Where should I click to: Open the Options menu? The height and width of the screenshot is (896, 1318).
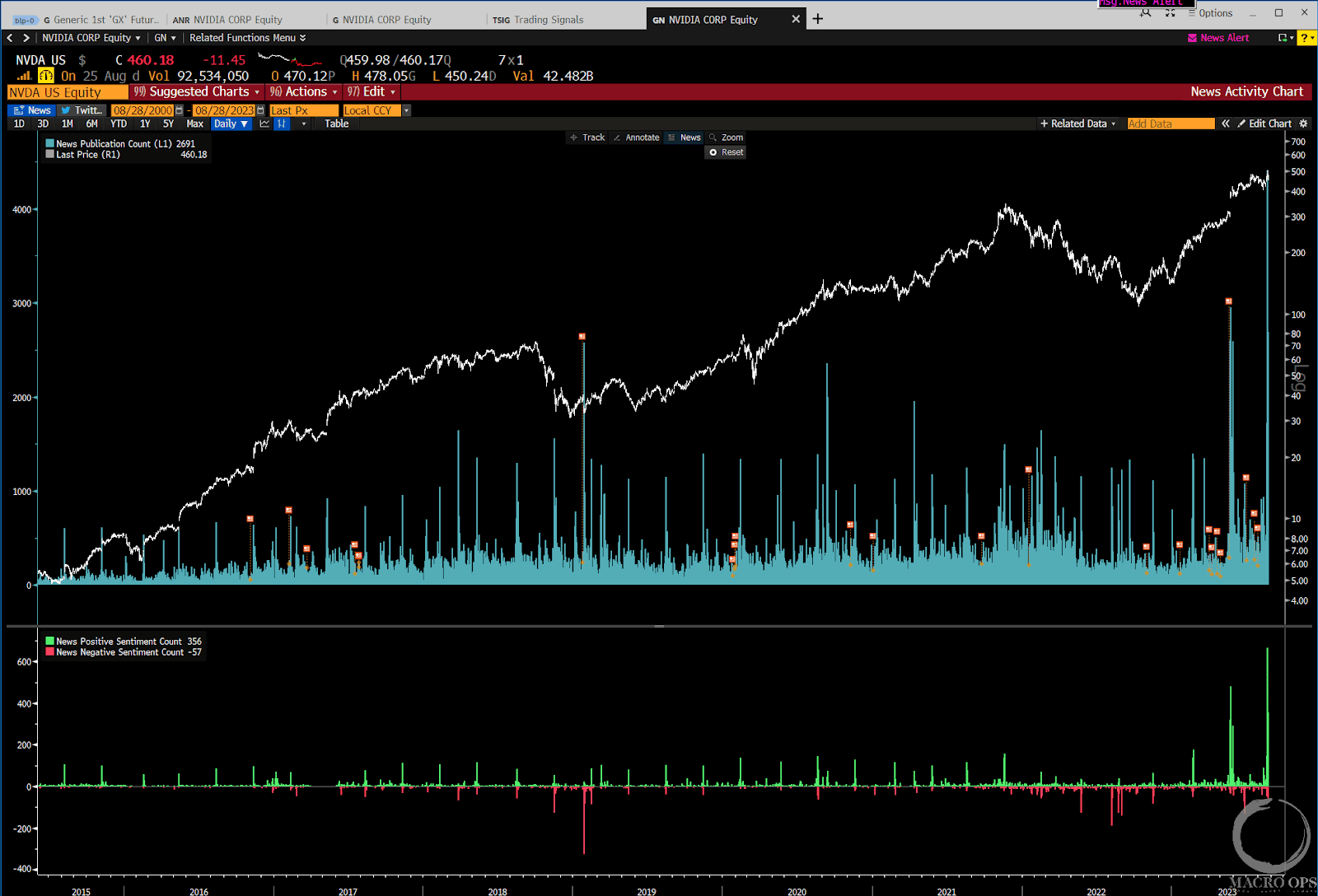click(1210, 13)
